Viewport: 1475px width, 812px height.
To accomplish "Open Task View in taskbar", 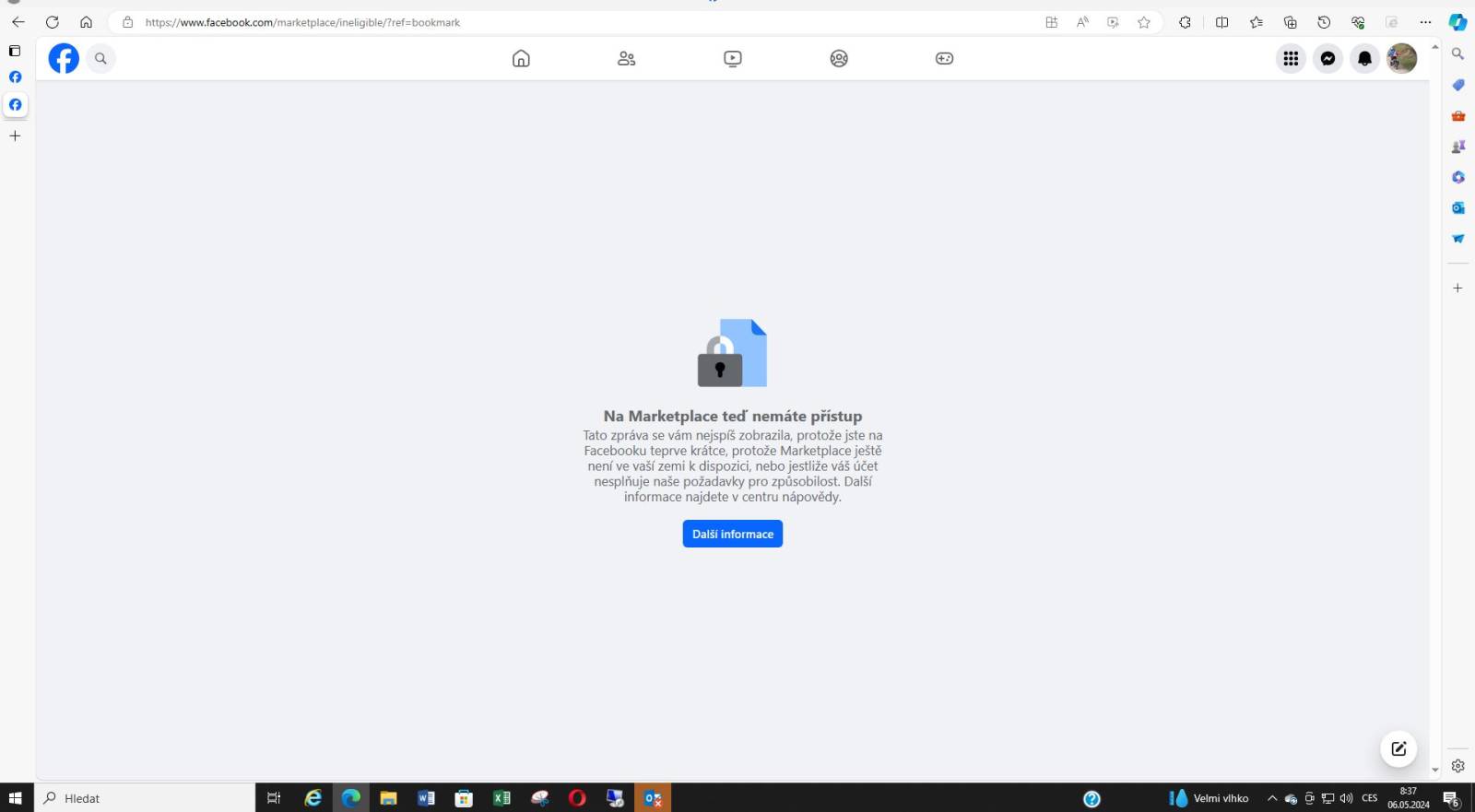I will pos(274,798).
